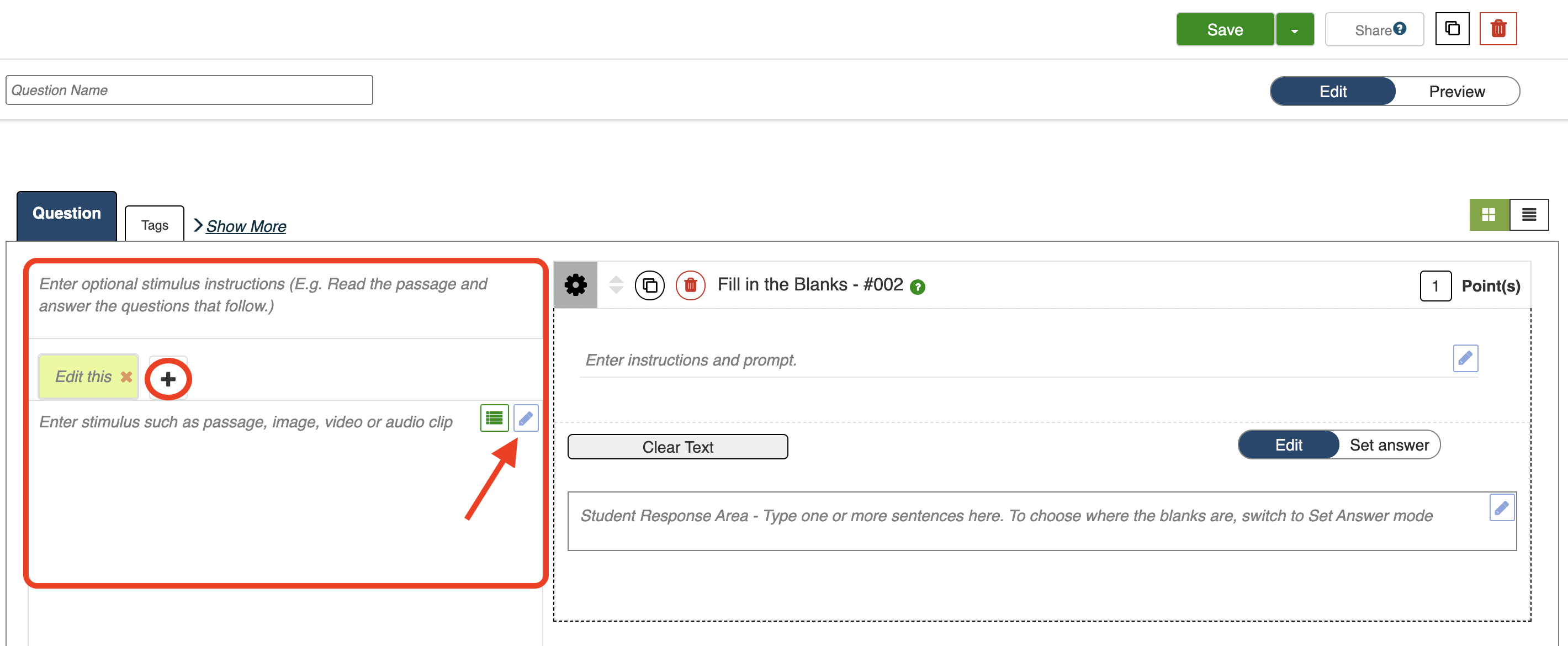Viewport: 1568px width, 646px height.
Task: Click the green list icon in stimulus
Action: 494,419
